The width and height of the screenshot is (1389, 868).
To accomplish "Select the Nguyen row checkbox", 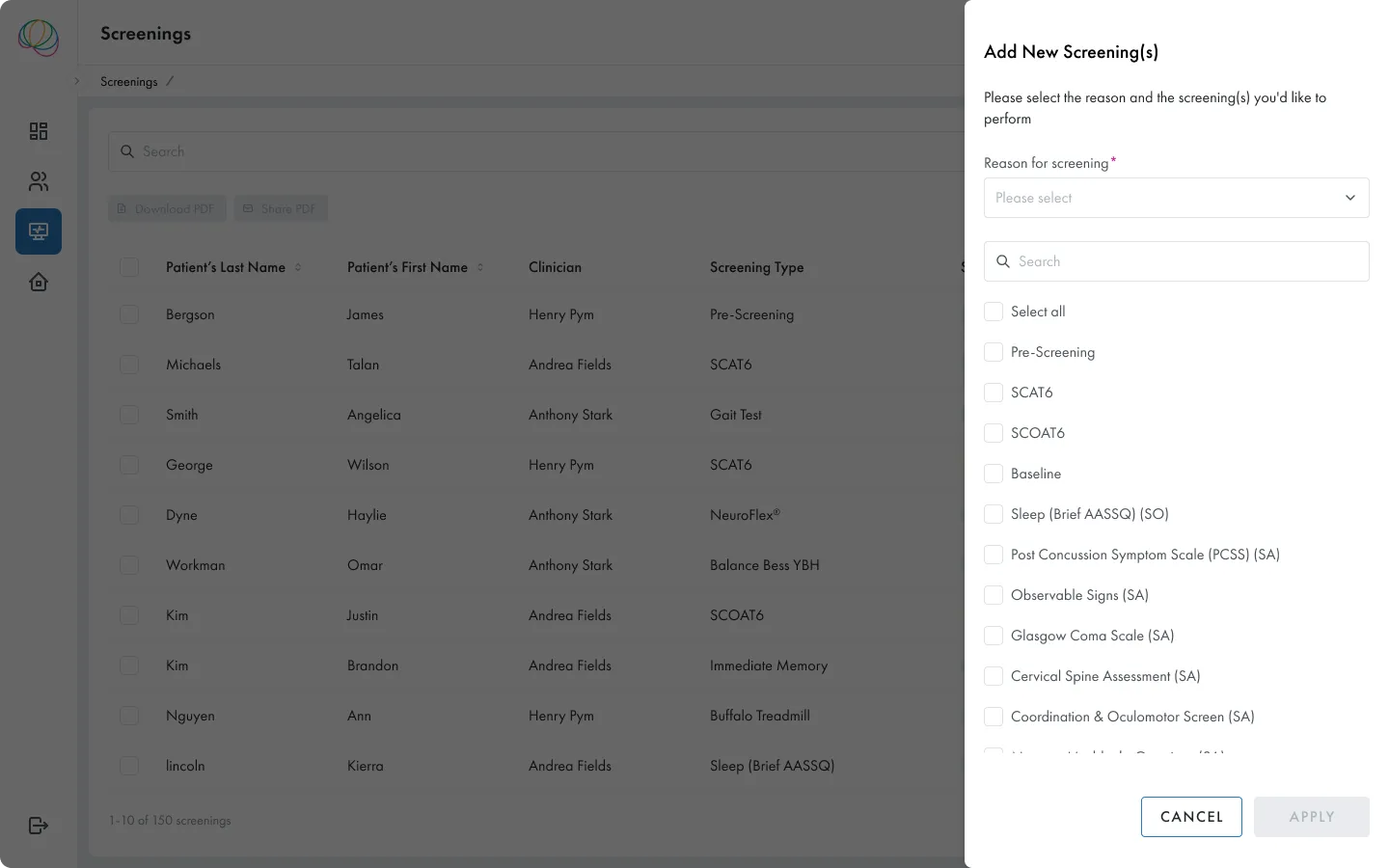I will (129, 716).
